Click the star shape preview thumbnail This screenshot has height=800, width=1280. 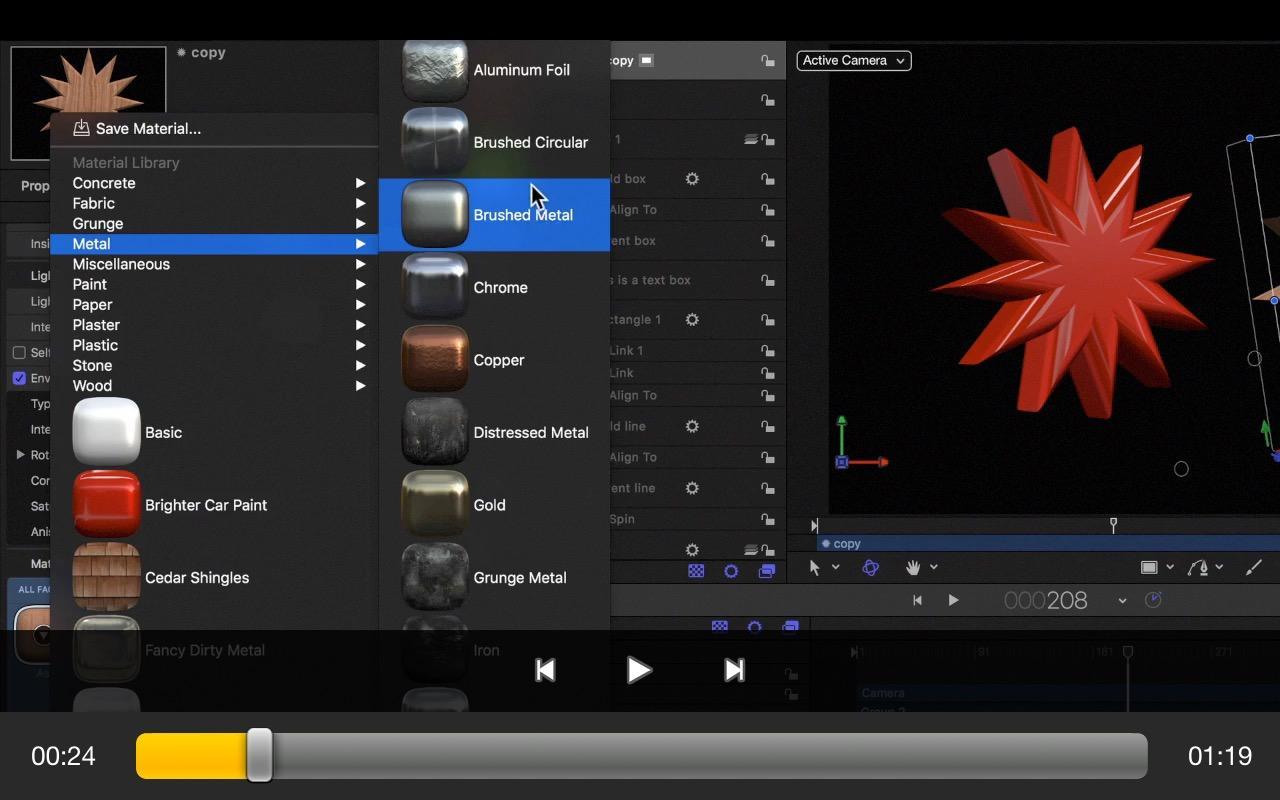[x=89, y=103]
